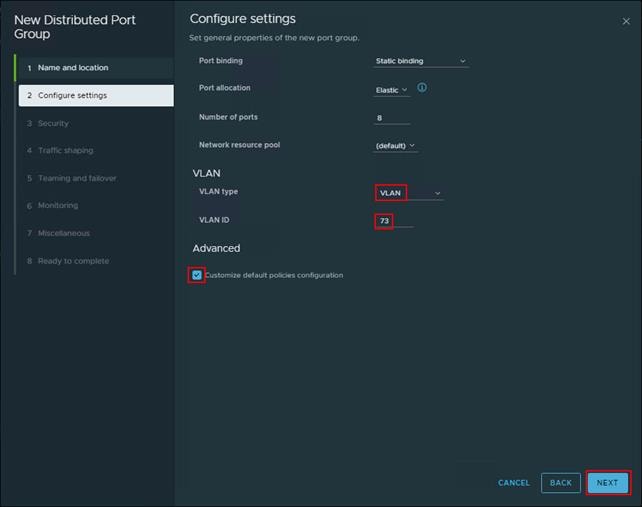Viewport: 642px width, 507px height.
Task: Open the Port binding dropdown
Action: tap(420, 61)
